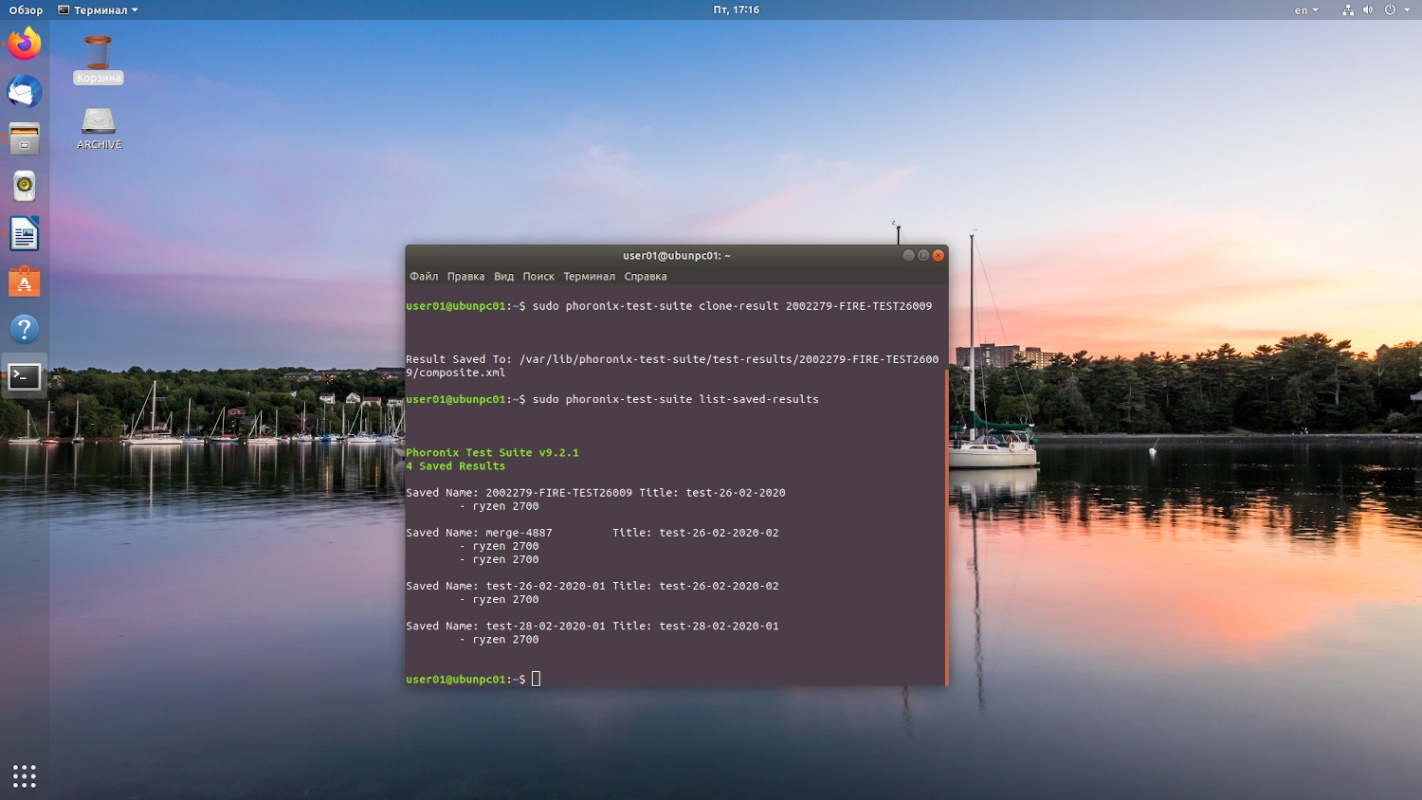Open the Help icon in dock

[x=24, y=329]
